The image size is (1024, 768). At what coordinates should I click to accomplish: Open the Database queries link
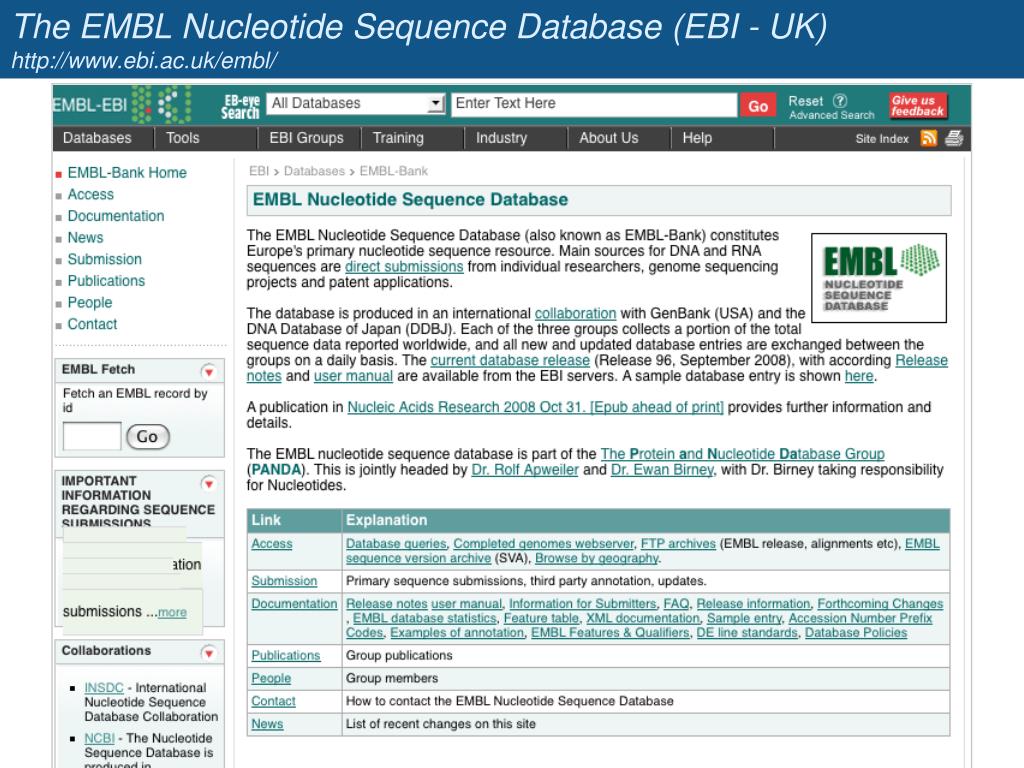pyautogui.click(x=396, y=544)
